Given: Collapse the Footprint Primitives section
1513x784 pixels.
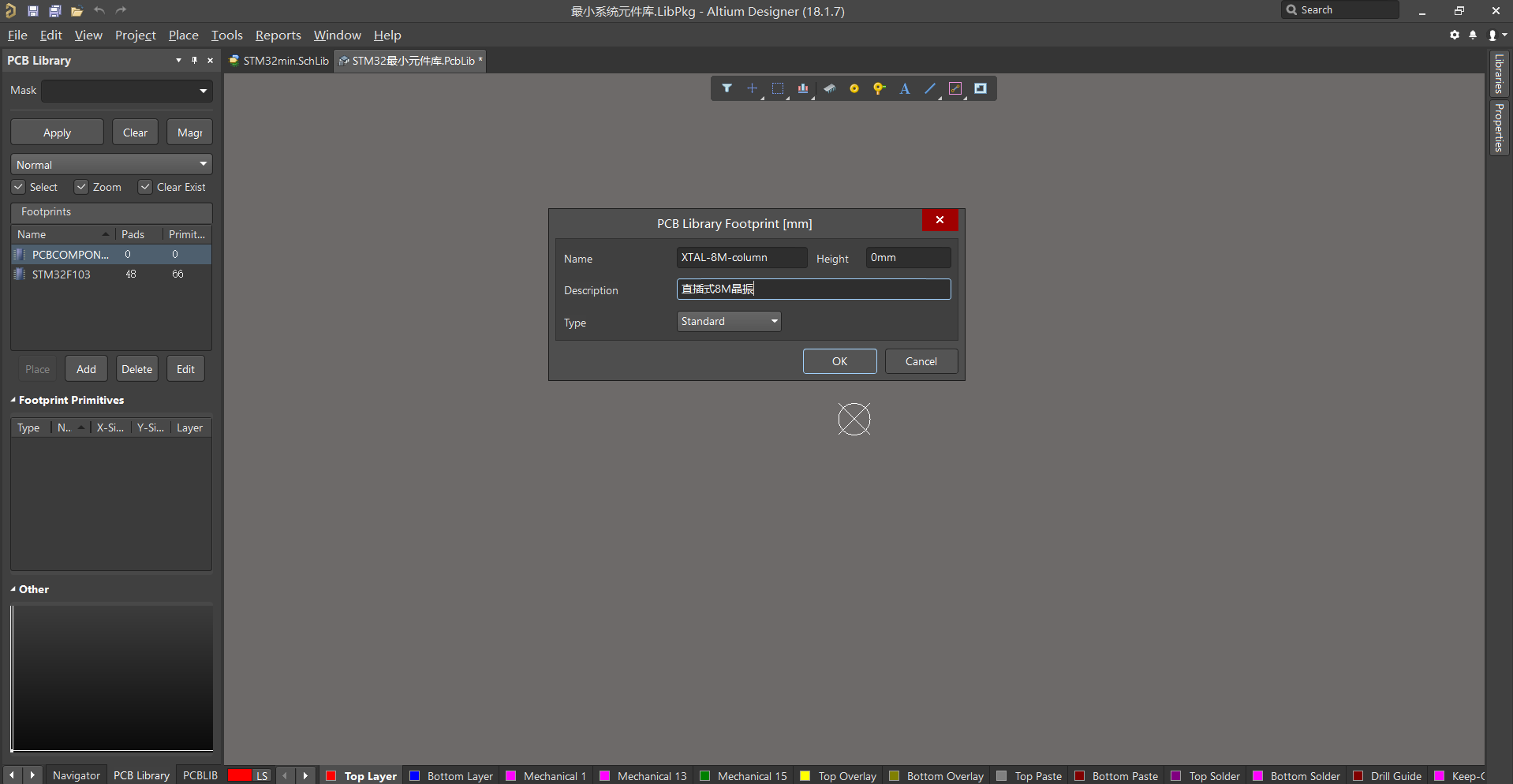Looking at the screenshot, I should pos(13,400).
